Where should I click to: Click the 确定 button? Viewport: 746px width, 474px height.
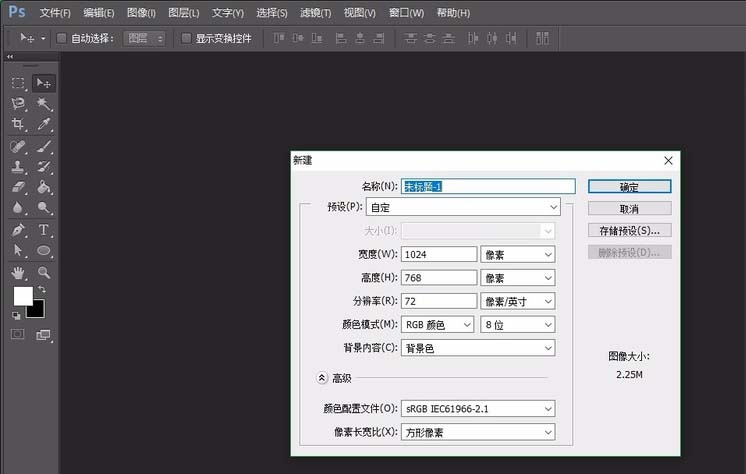[629, 187]
